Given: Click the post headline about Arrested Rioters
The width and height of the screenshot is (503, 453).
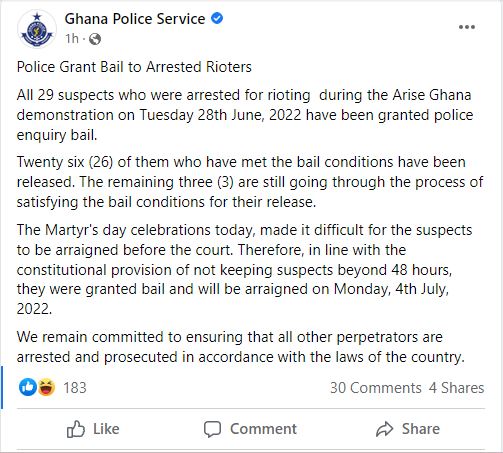Looking at the screenshot, I should click(x=134, y=67).
